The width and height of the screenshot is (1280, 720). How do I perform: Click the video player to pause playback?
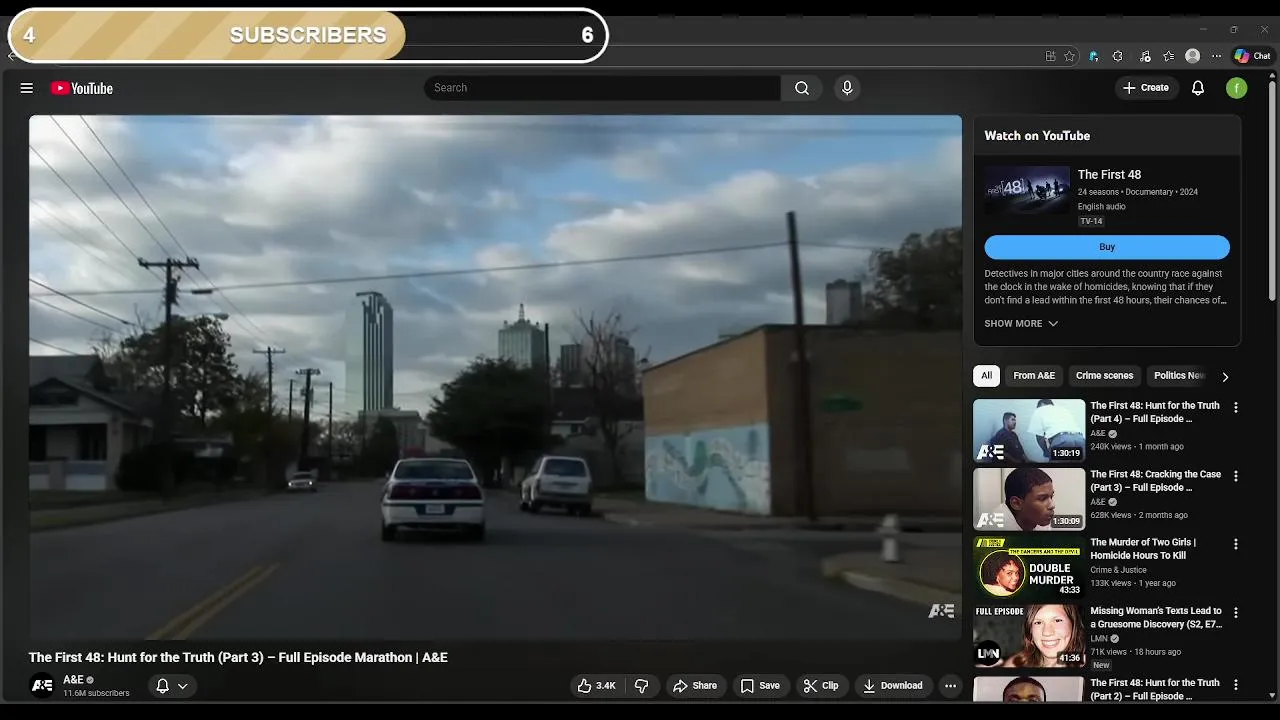[495, 377]
